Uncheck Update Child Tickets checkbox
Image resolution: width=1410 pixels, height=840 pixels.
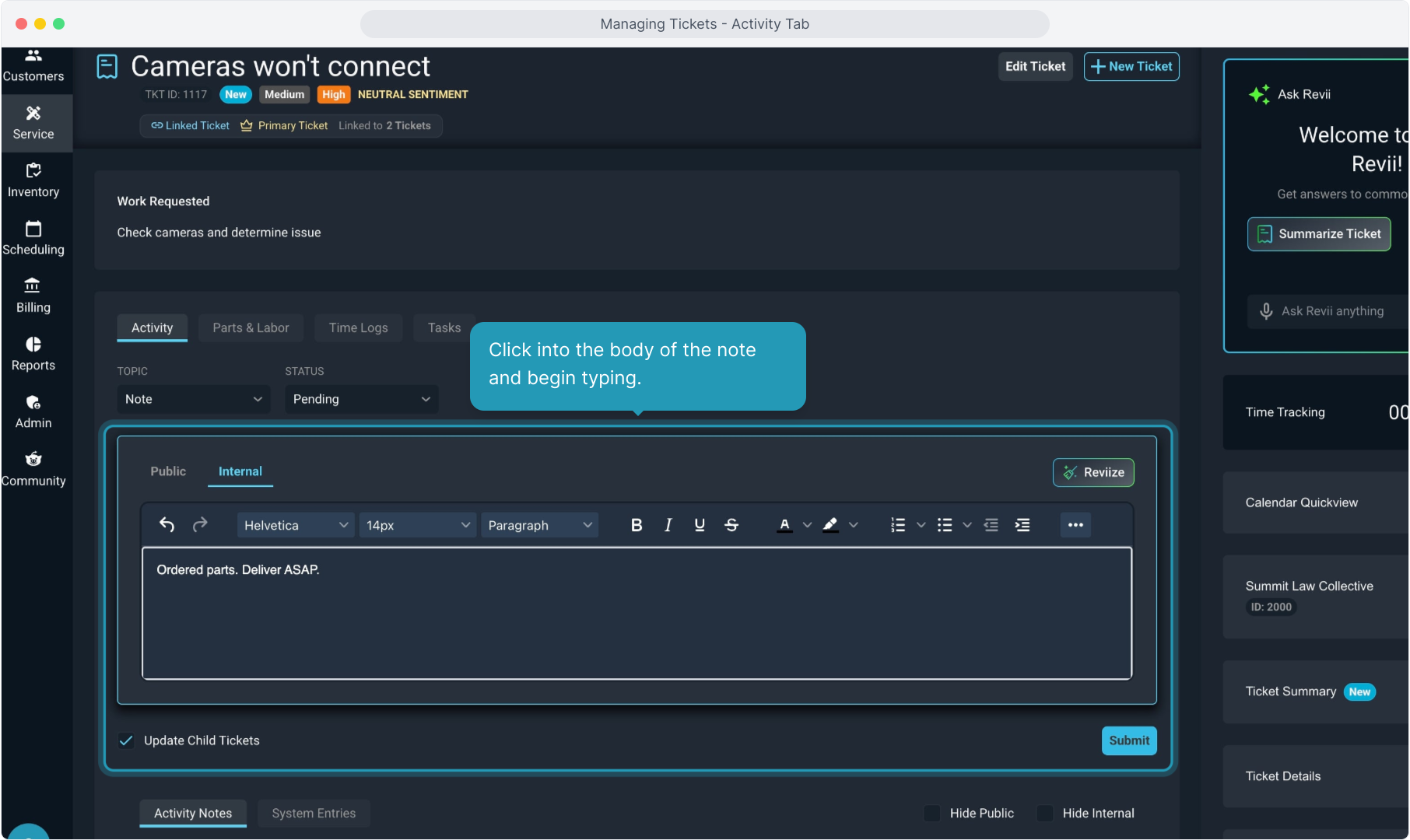126,740
